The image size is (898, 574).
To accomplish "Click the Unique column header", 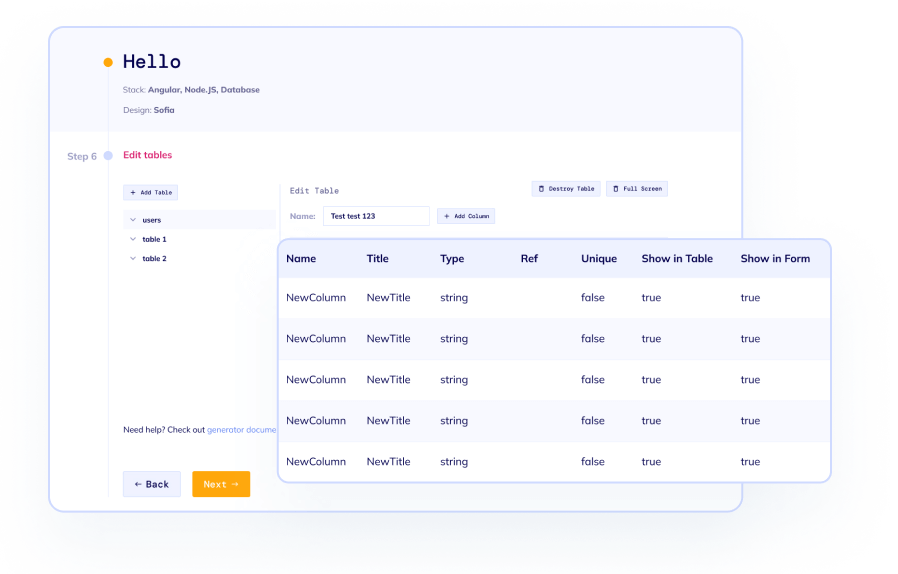I will click(x=599, y=259).
